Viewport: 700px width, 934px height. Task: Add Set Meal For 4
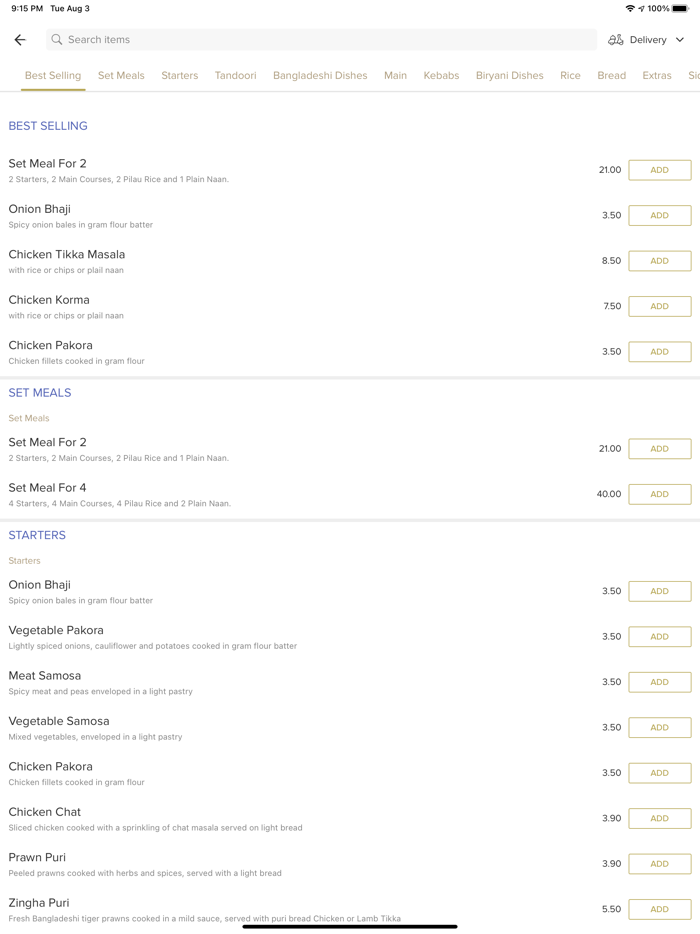[659, 494]
